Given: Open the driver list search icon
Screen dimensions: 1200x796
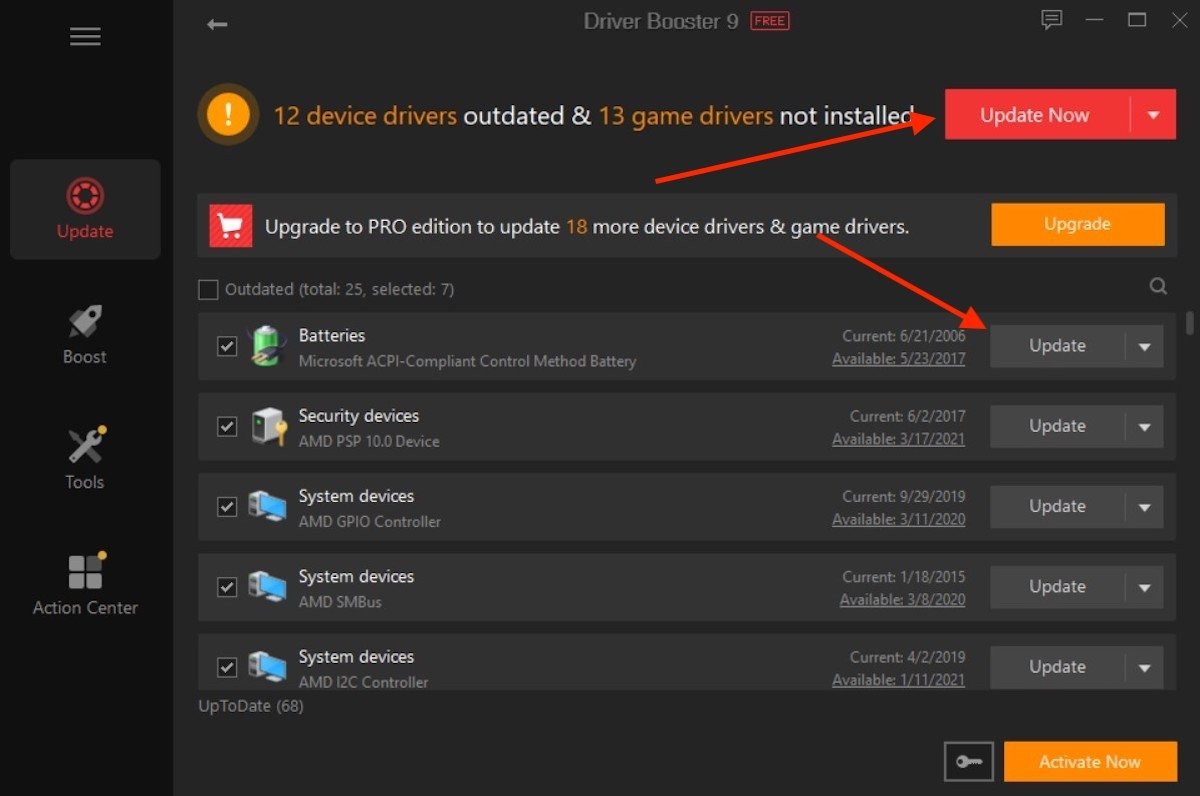Looking at the screenshot, I should tap(1158, 287).
